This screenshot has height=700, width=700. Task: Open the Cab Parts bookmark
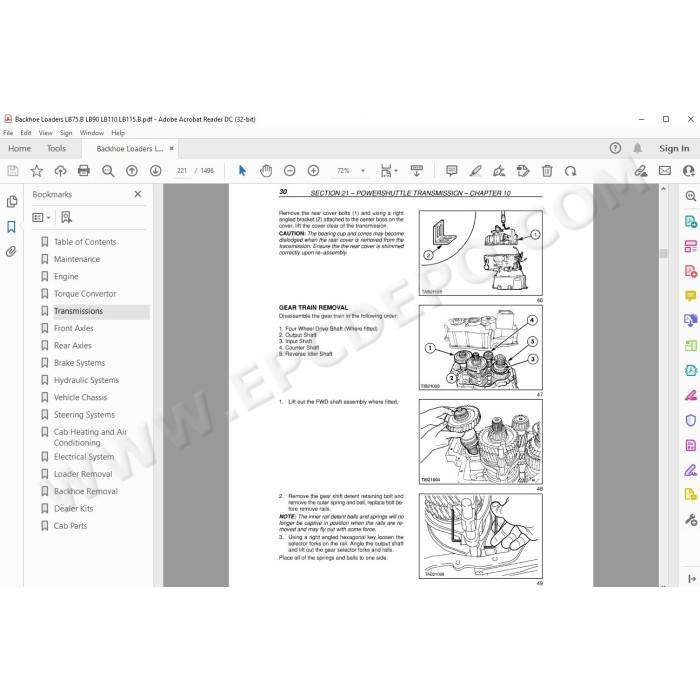click(x=70, y=526)
